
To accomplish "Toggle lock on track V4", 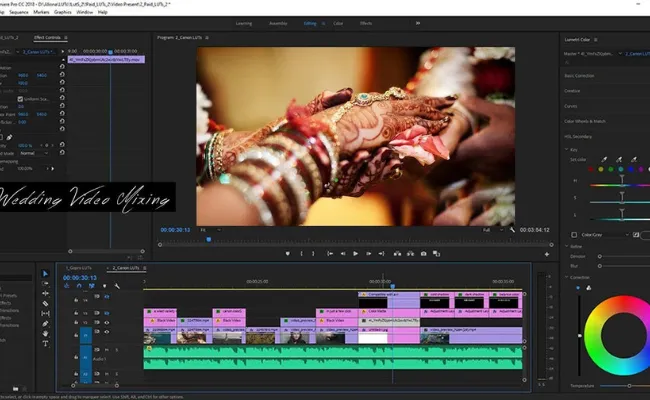I will pyautogui.click(x=76, y=300).
